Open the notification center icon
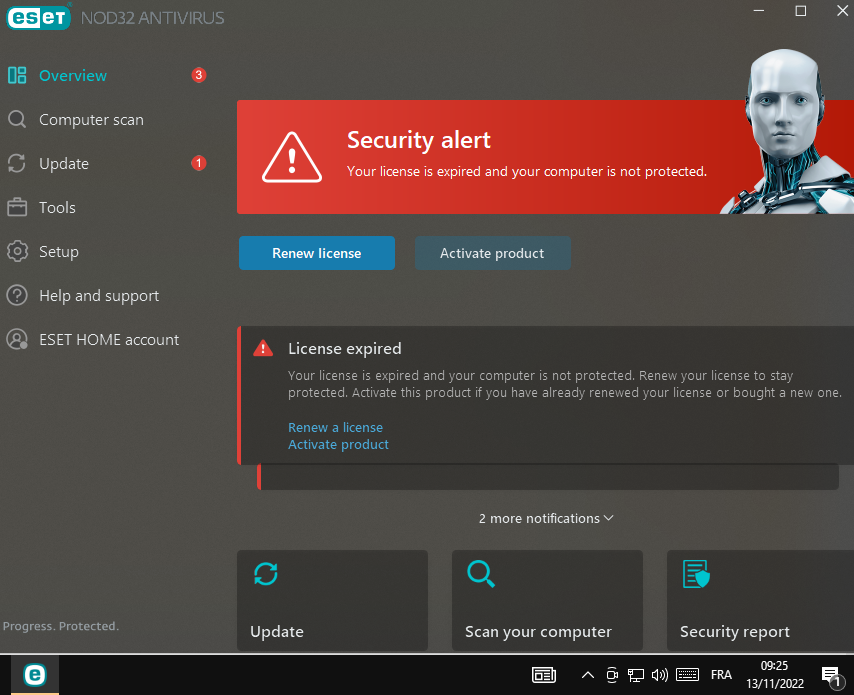 point(831,676)
